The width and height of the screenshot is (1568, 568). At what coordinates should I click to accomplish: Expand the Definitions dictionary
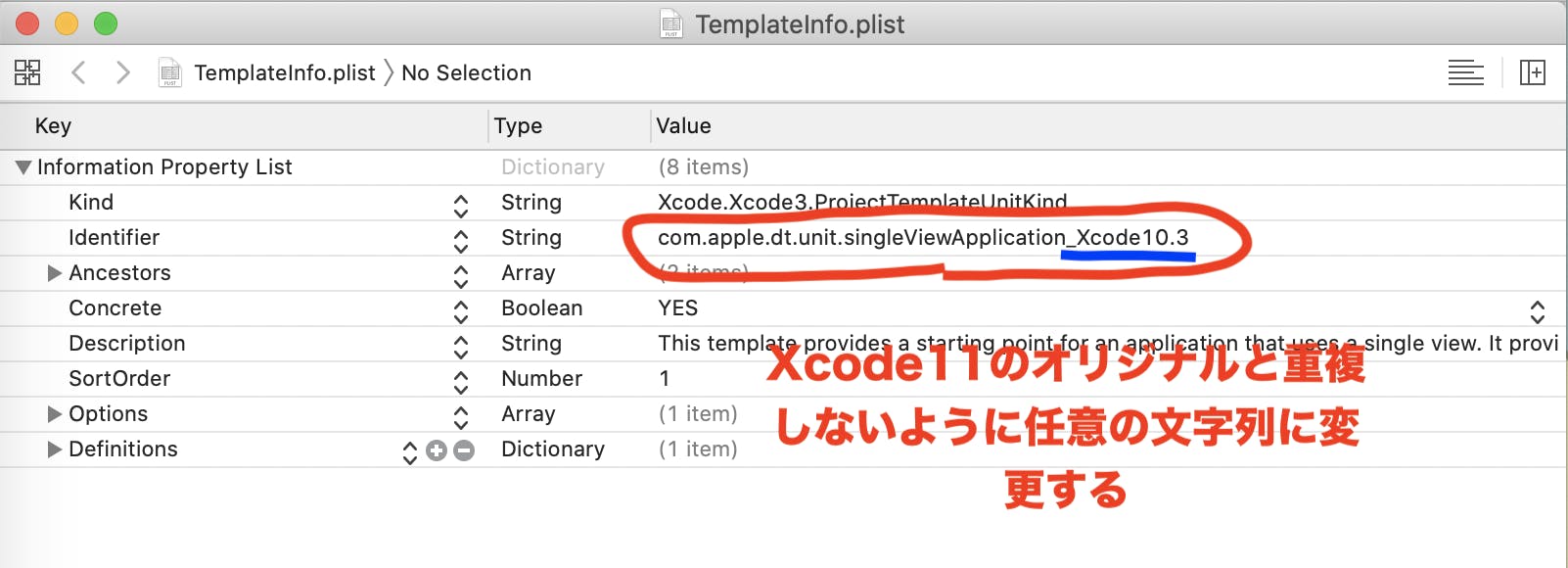click(55, 450)
